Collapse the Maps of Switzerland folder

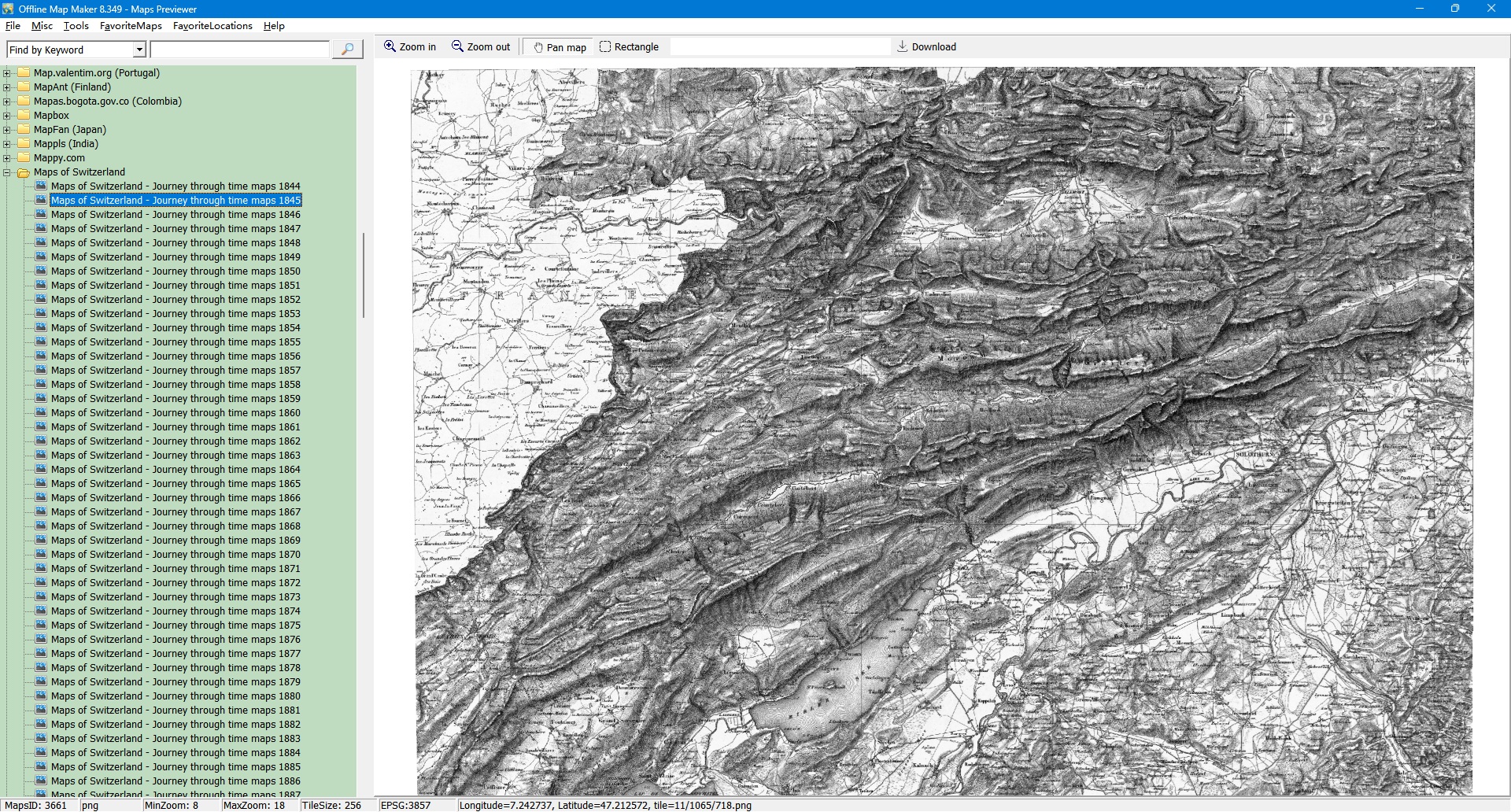pyautogui.click(x=7, y=172)
